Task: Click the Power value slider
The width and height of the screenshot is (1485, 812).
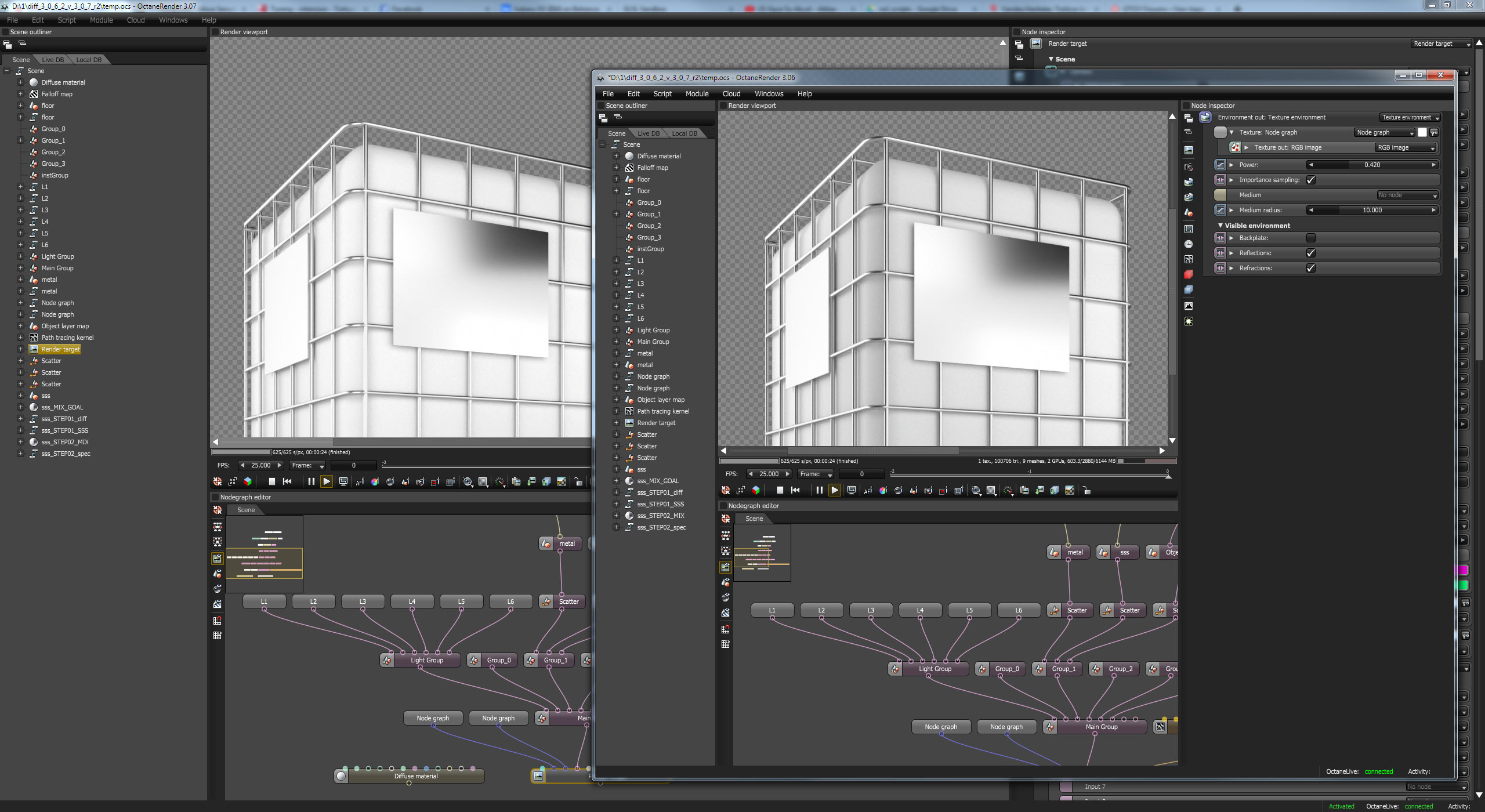Action: click(1371, 165)
